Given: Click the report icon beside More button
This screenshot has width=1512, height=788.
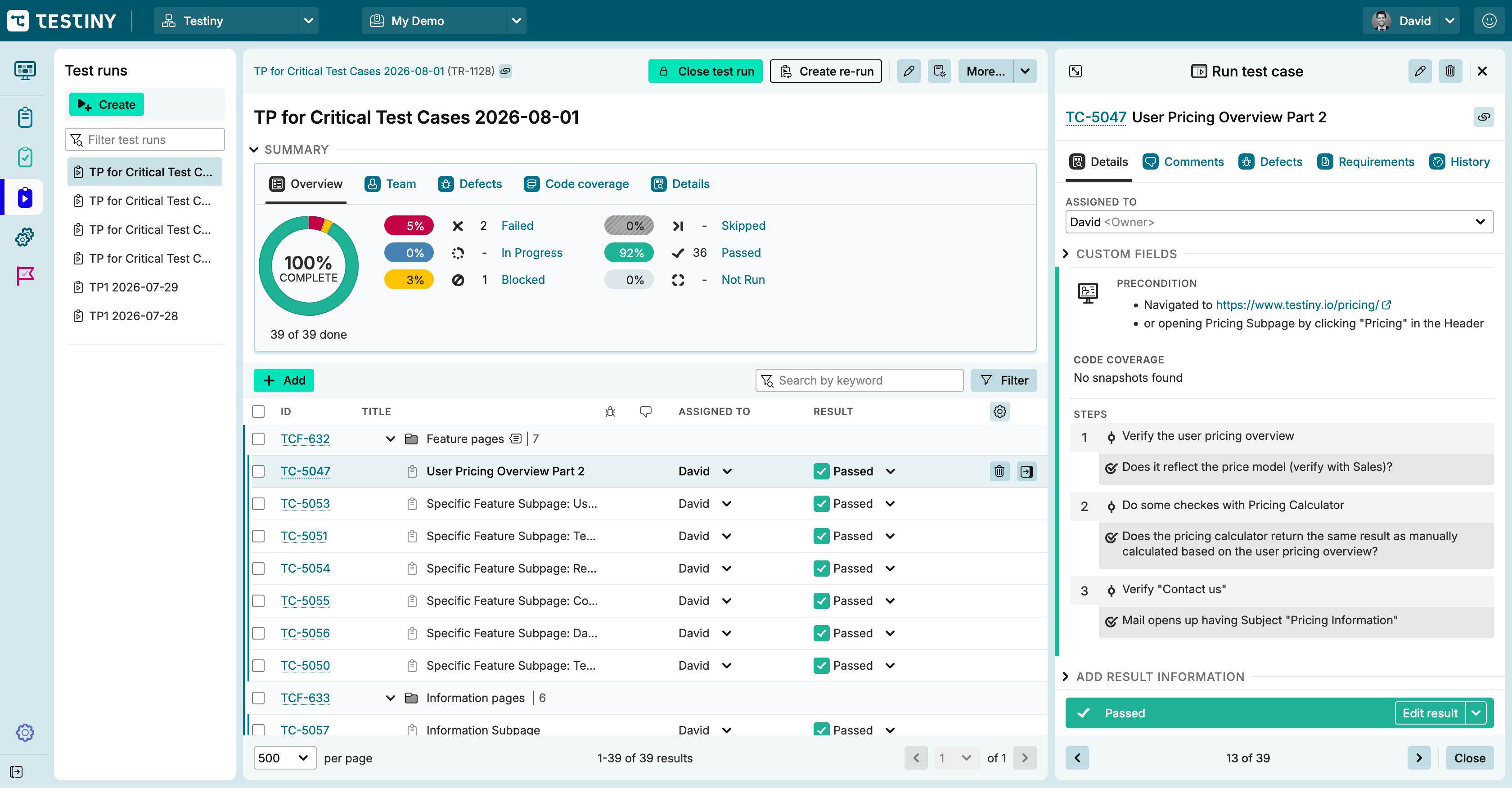Looking at the screenshot, I should pyautogui.click(x=940, y=71).
